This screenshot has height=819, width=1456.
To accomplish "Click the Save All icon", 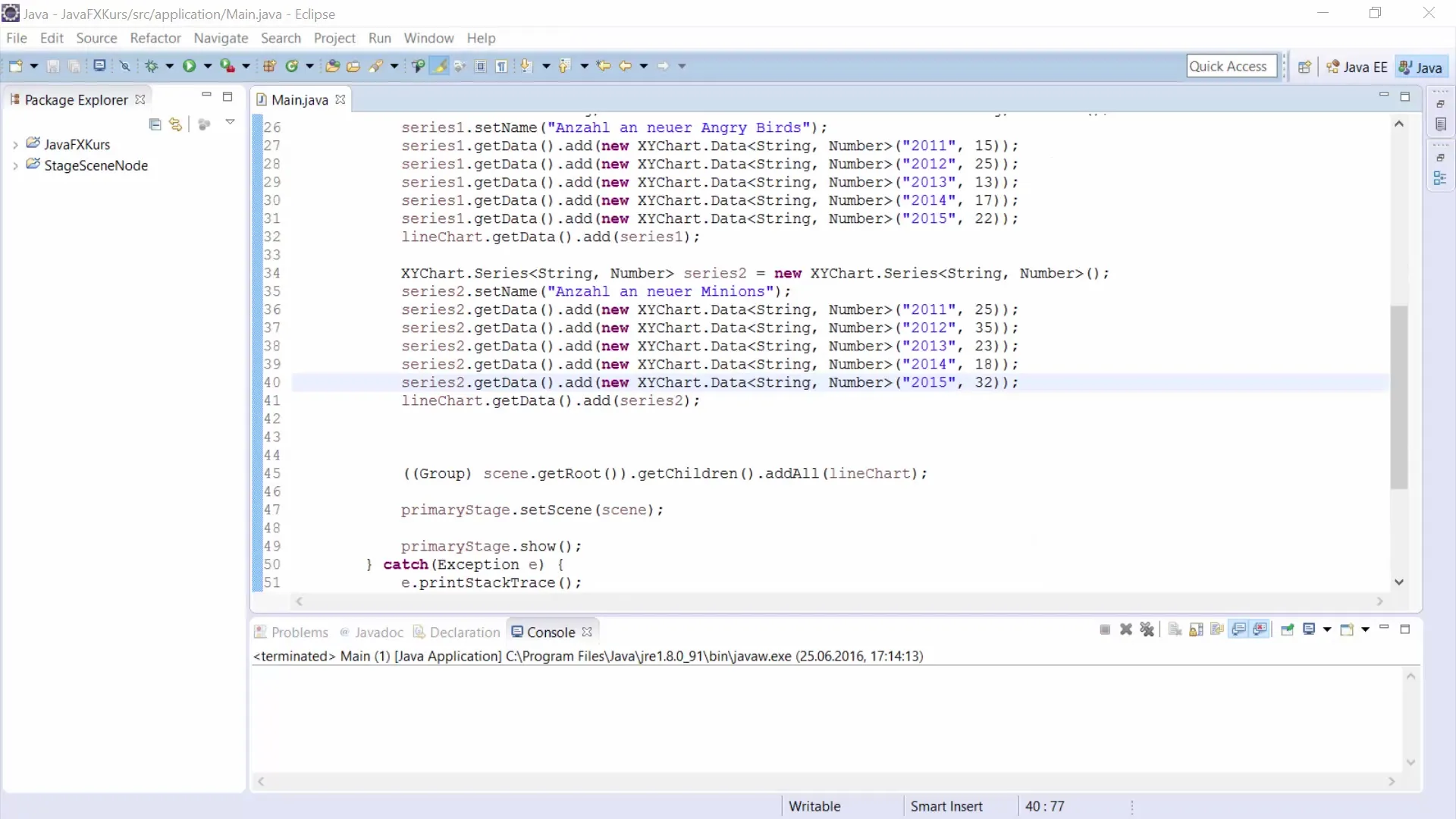I will point(74,66).
